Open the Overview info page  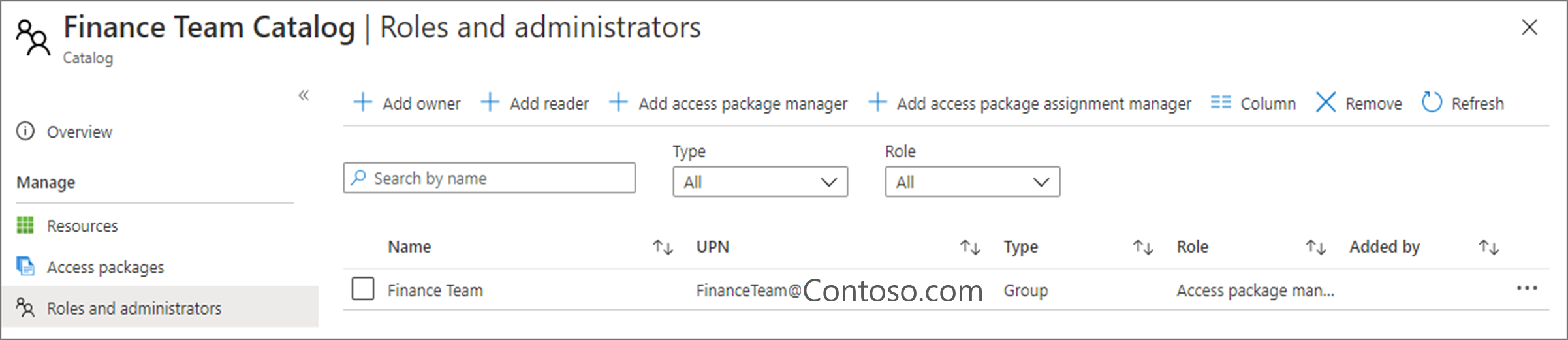[x=79, y=132]
